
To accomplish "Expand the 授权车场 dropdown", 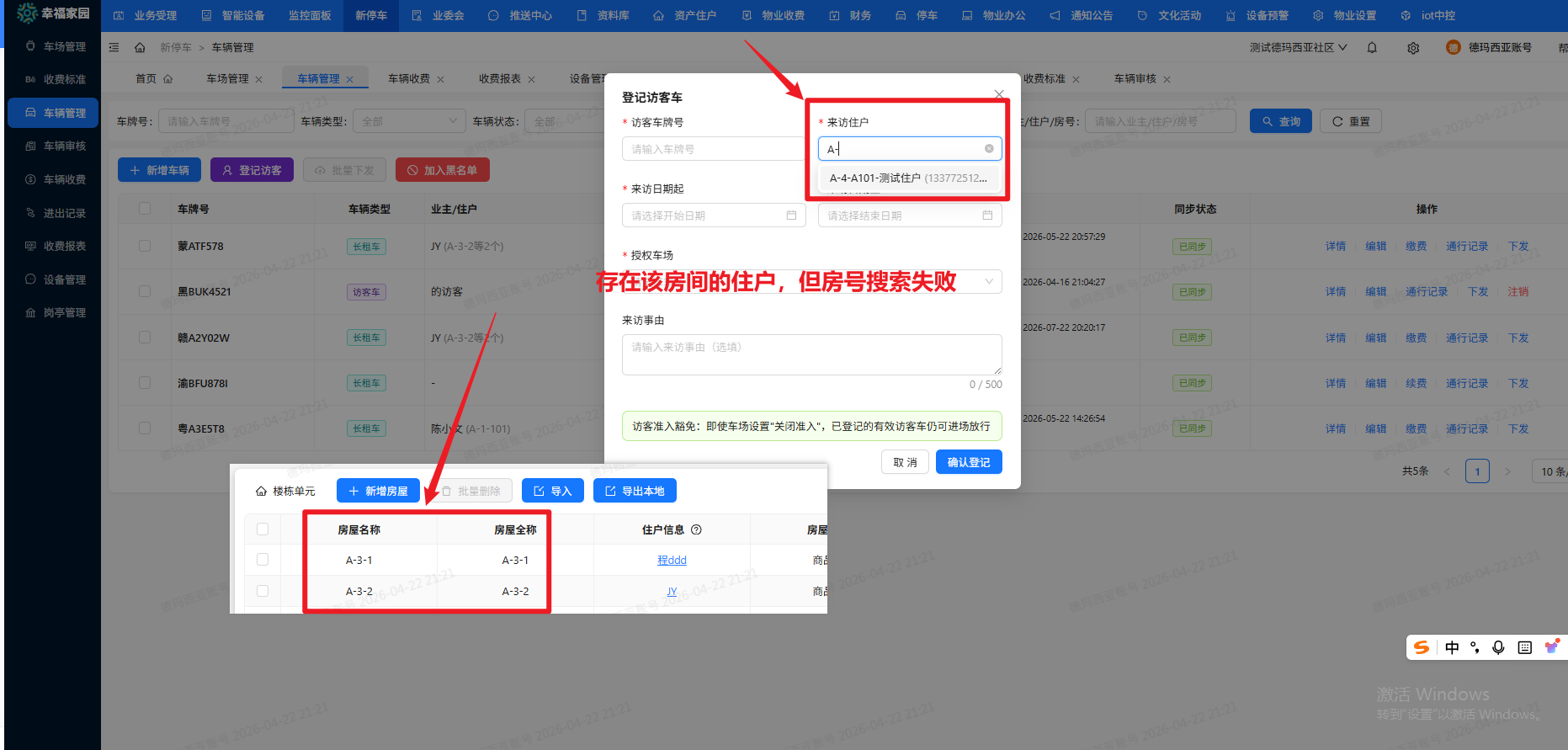I will point(988,281).
